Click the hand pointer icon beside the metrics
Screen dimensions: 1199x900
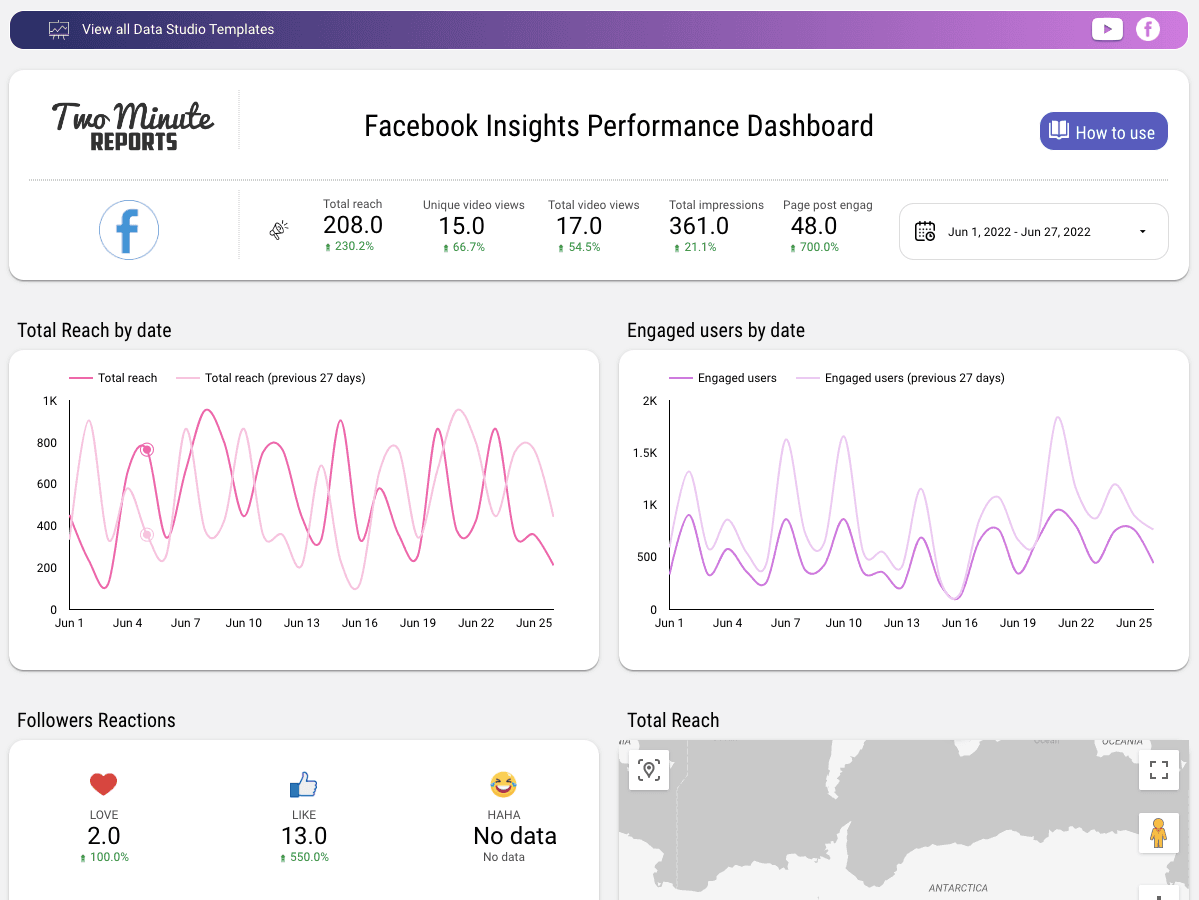point(278,228)
